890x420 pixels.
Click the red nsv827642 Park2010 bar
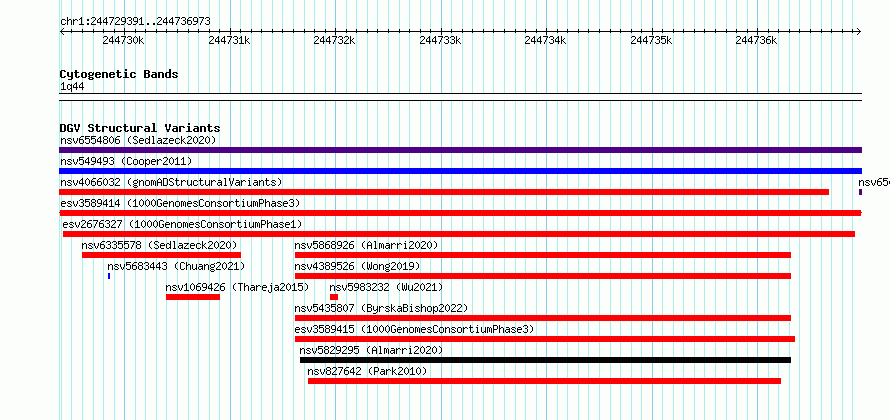(x=544, y=381)
